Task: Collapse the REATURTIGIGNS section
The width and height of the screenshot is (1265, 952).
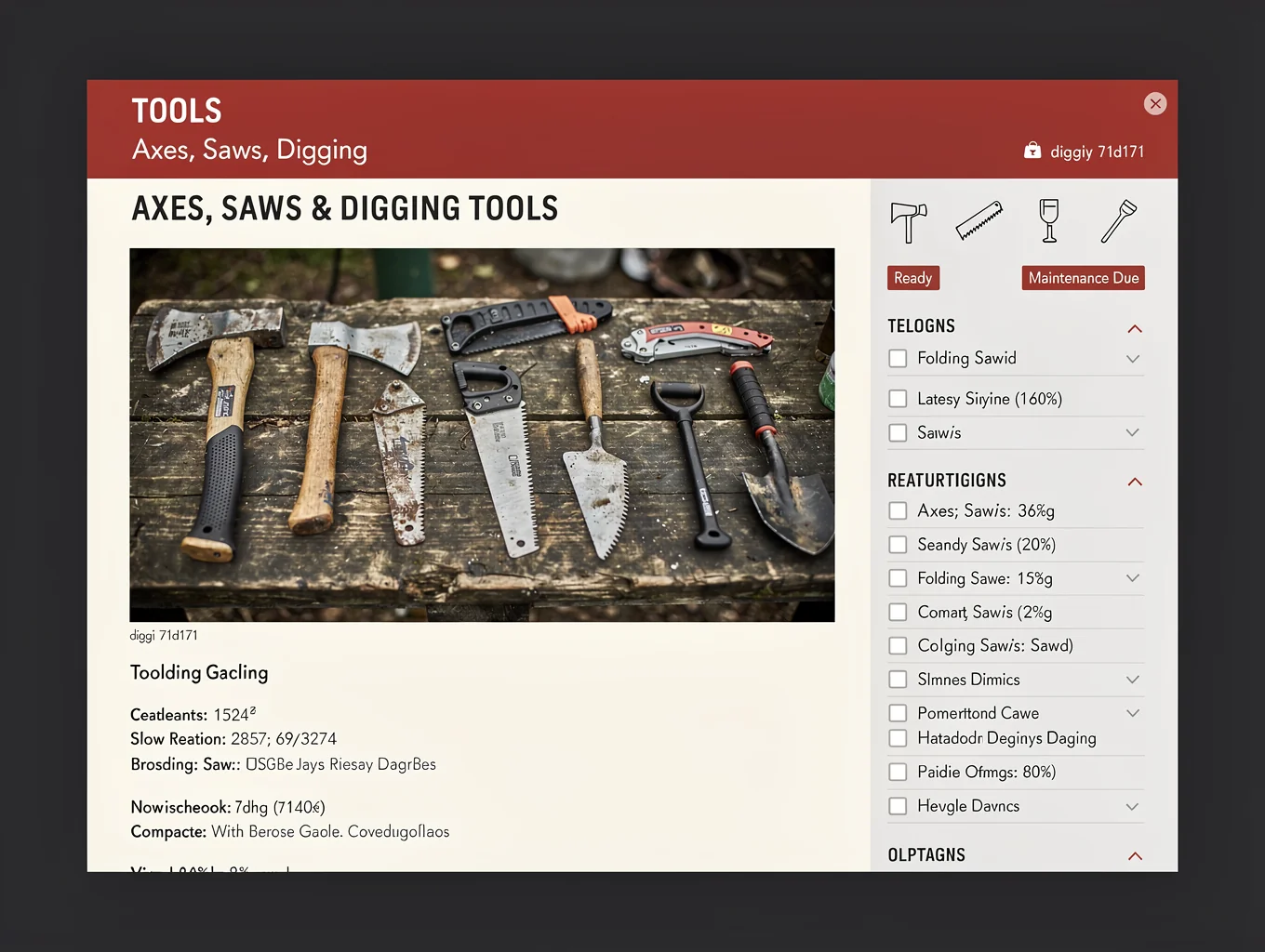Action: tap(1135, 482)
